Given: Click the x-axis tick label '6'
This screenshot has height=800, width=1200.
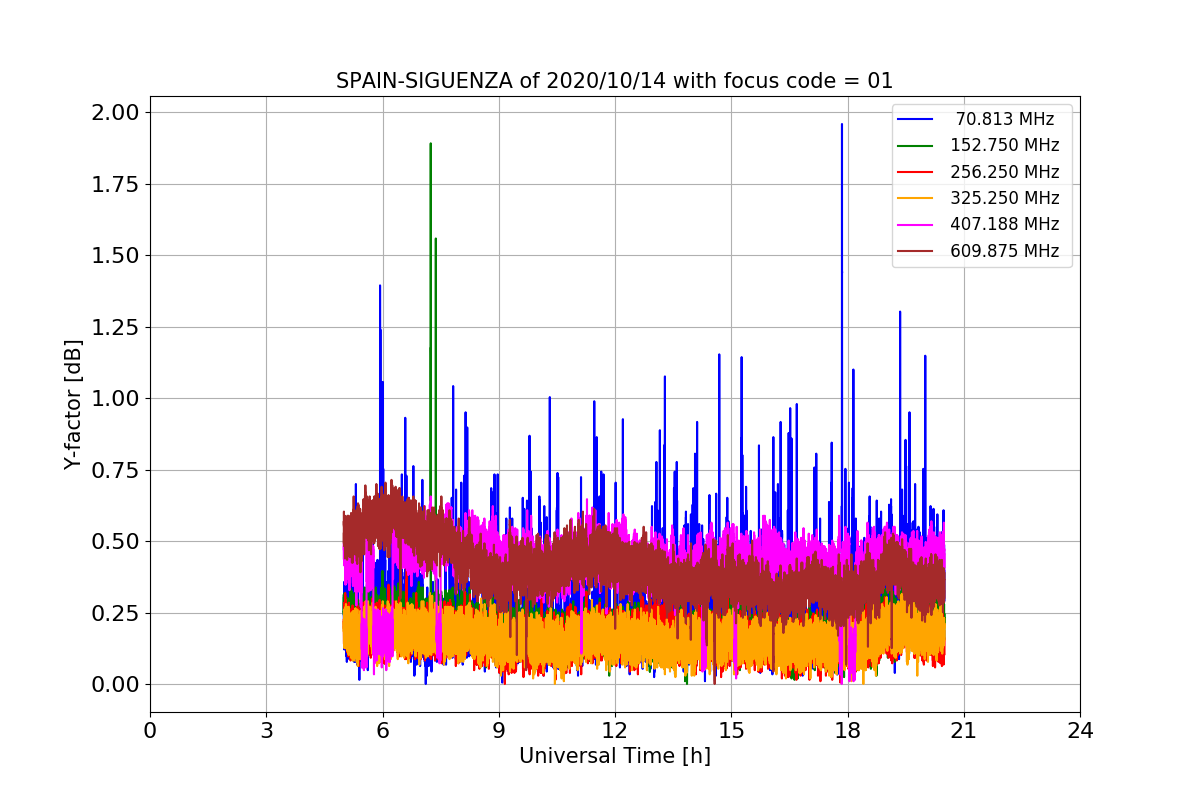Looking at the screenshot, I should pyautogui.click(x=382, y=731).
